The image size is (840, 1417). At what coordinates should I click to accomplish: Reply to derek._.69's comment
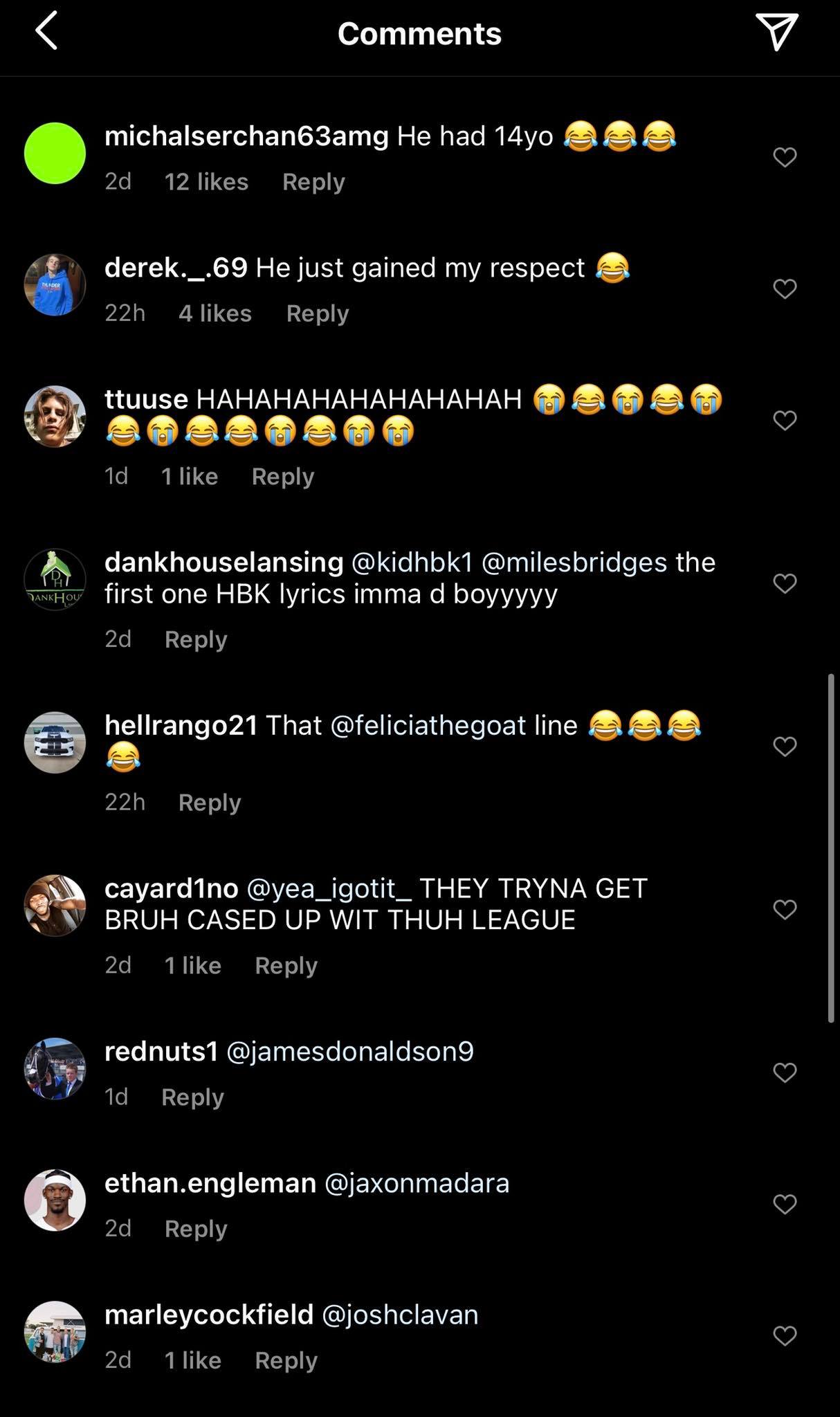click(318, 313)
